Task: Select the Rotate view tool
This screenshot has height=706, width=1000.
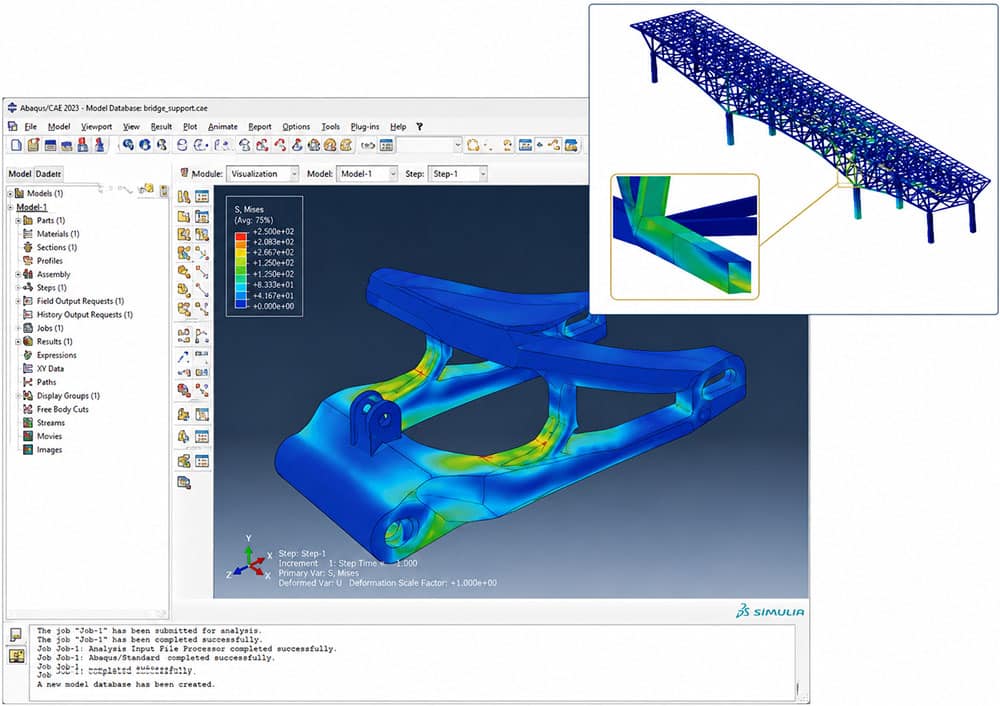Action: coord(145,145)
